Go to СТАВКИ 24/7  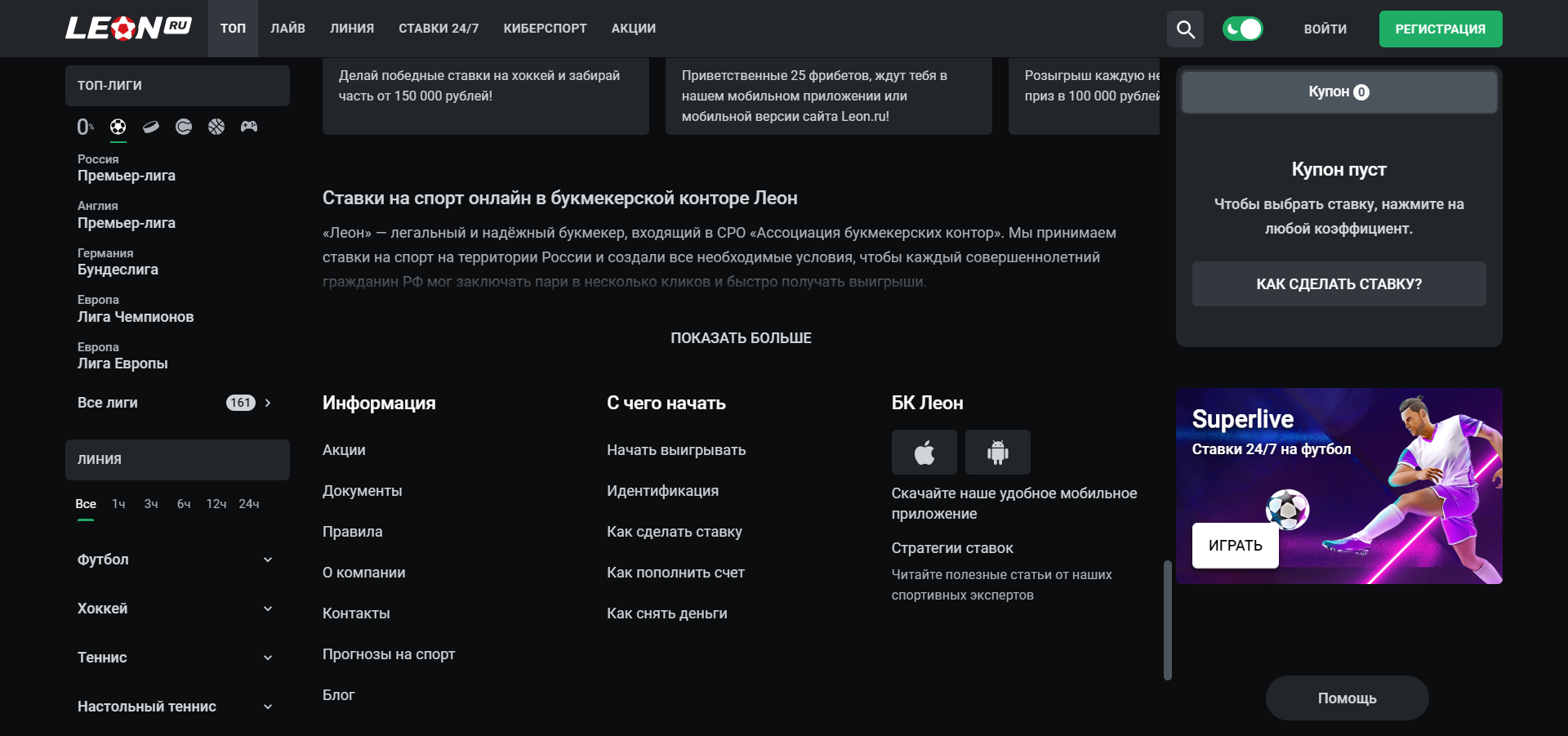(x=439, y=29)
